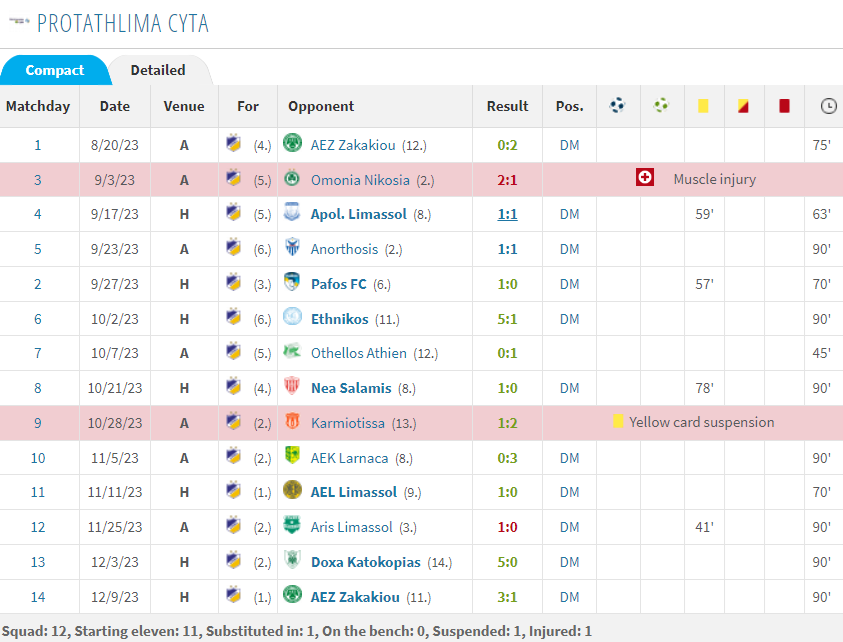The width and height of the screenshot is (843, 642).
Task: Click the Date column header
Action: coord(115,106)
